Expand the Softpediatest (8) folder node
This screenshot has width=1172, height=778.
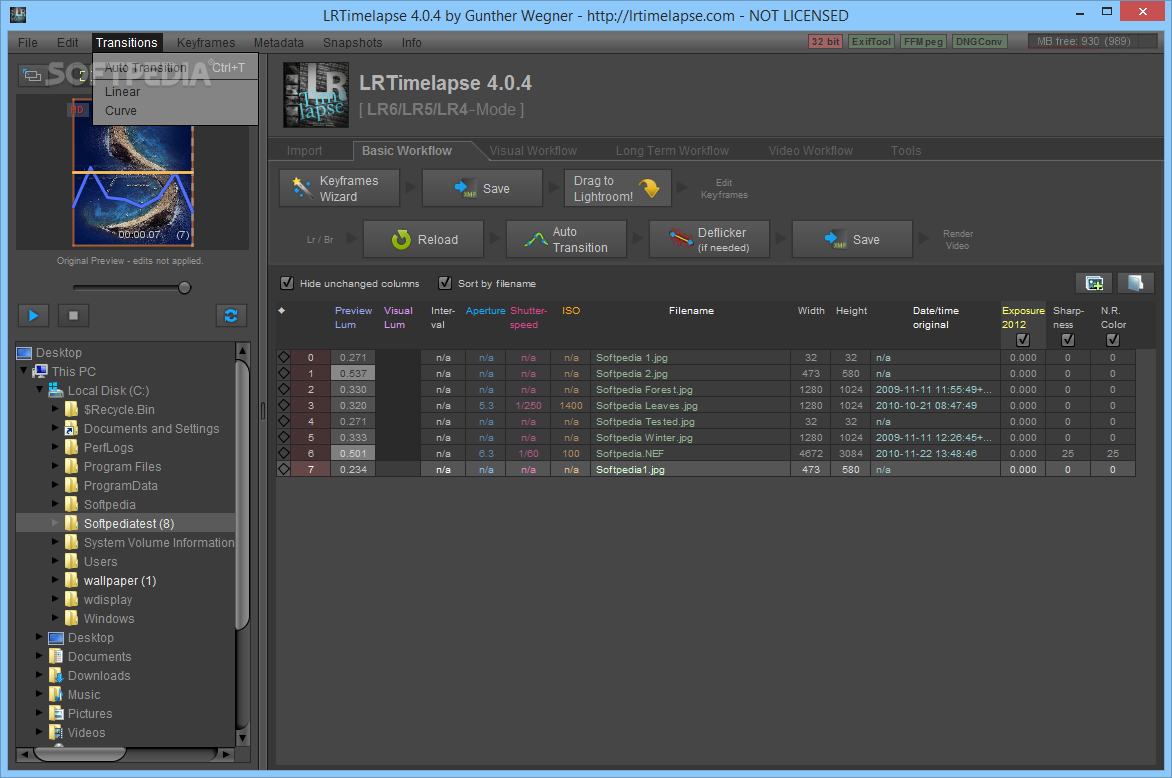click(55, 523)
